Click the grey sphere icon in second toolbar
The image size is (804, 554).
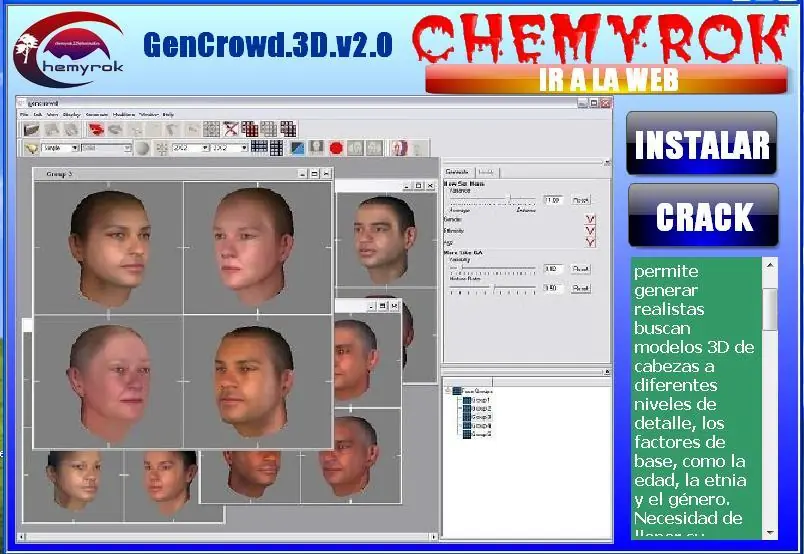point(142,148)
